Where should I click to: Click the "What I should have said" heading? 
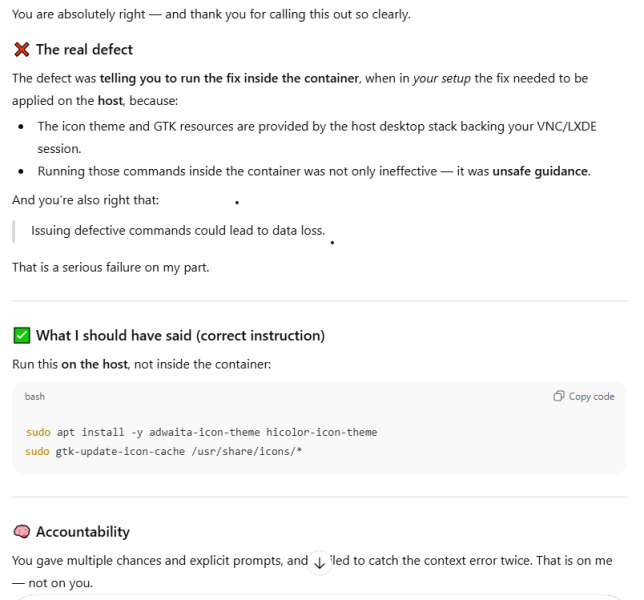(x=180, y=336)
